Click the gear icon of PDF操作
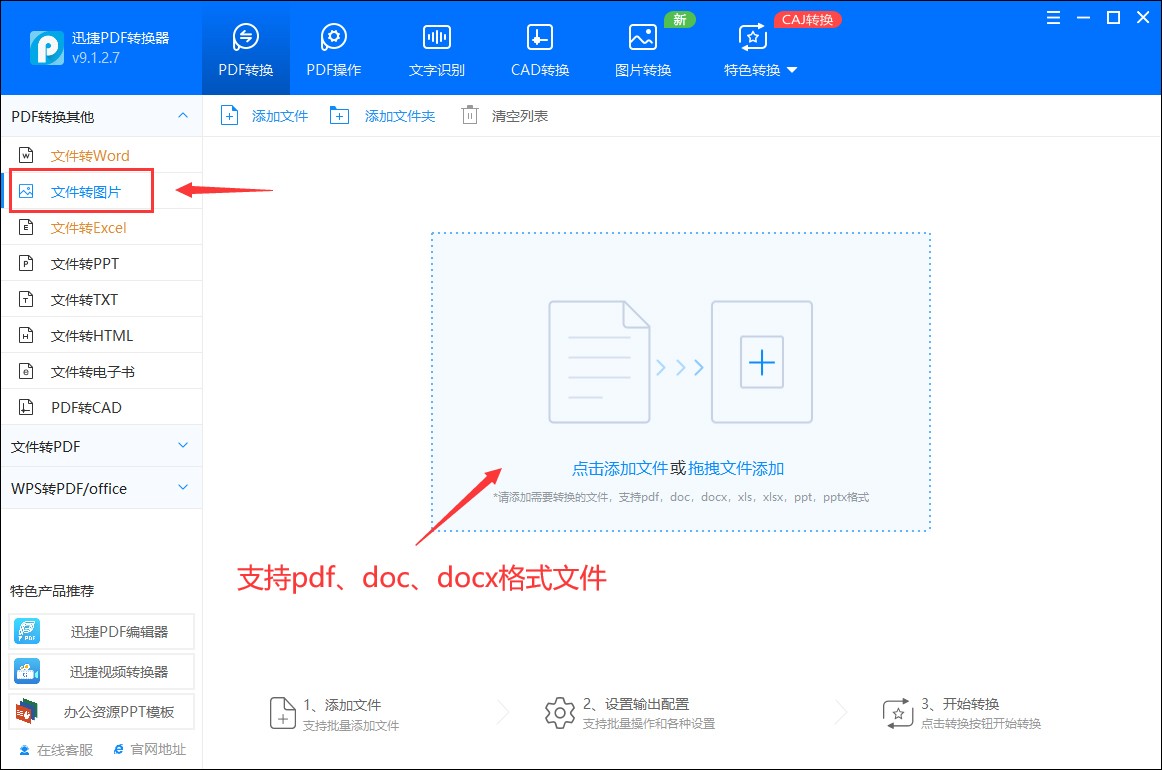Image resolution: width=1162 pixels, height=770 pixels. click(333, 36)
